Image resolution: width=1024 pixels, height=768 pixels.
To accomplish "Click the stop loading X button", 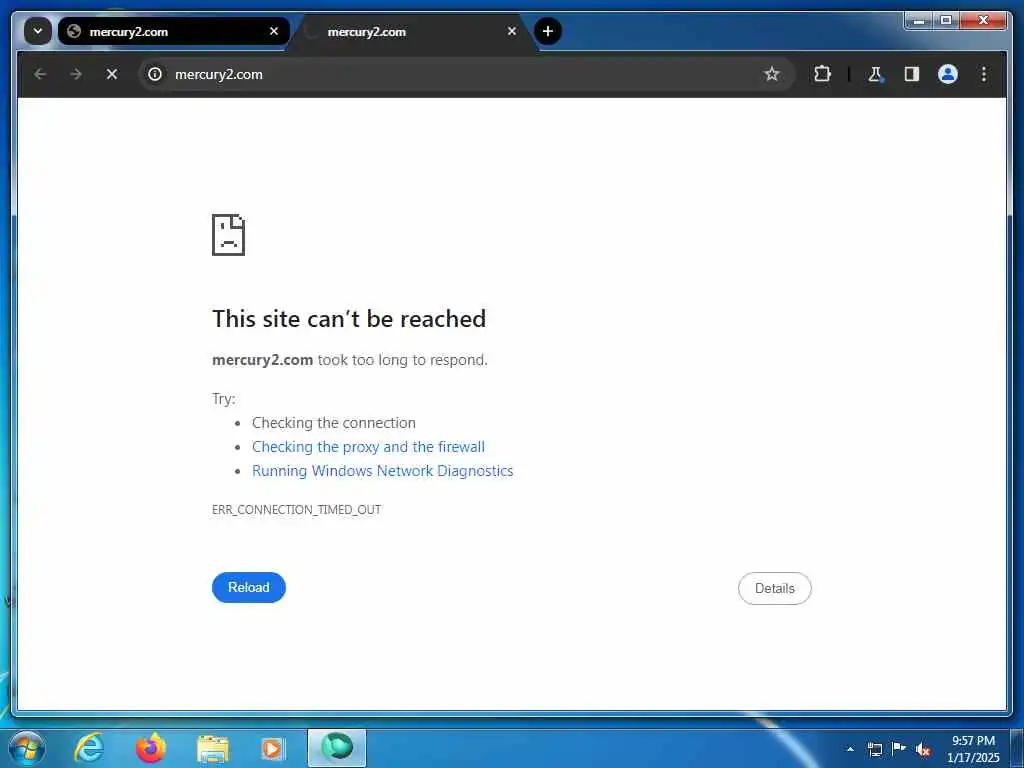I will (112, 74).
